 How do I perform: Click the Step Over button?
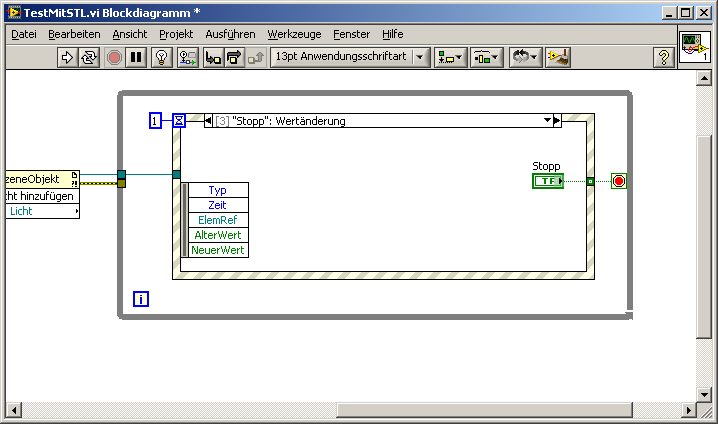(x=234, y=58)
